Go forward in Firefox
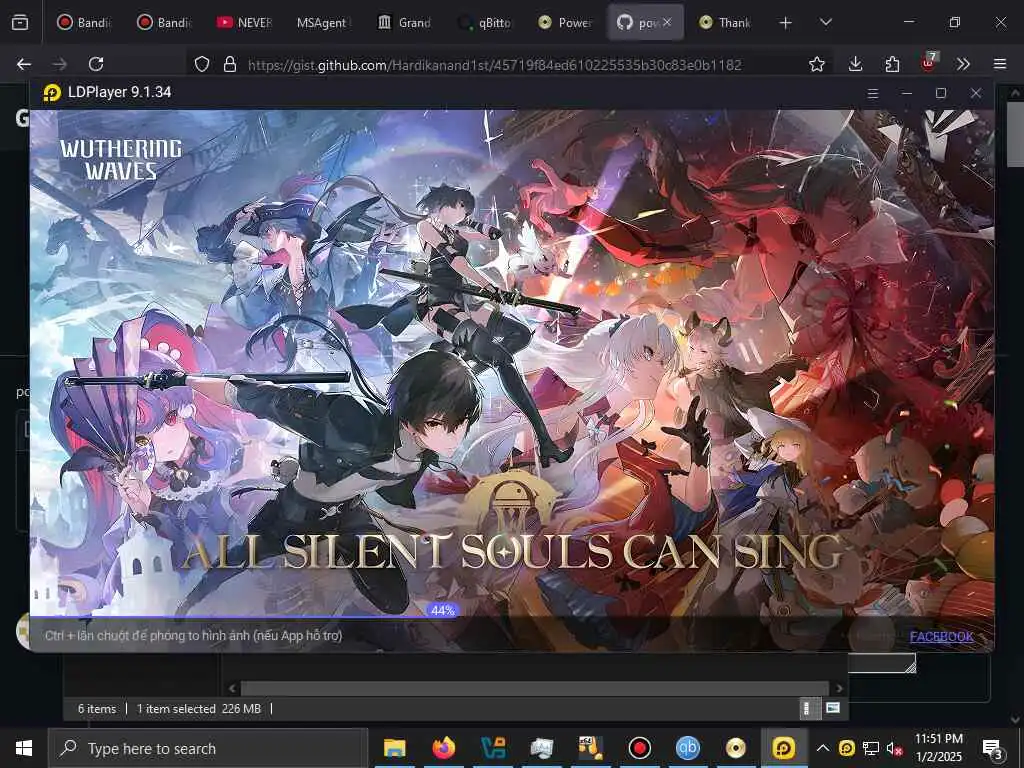 (59, 64)
